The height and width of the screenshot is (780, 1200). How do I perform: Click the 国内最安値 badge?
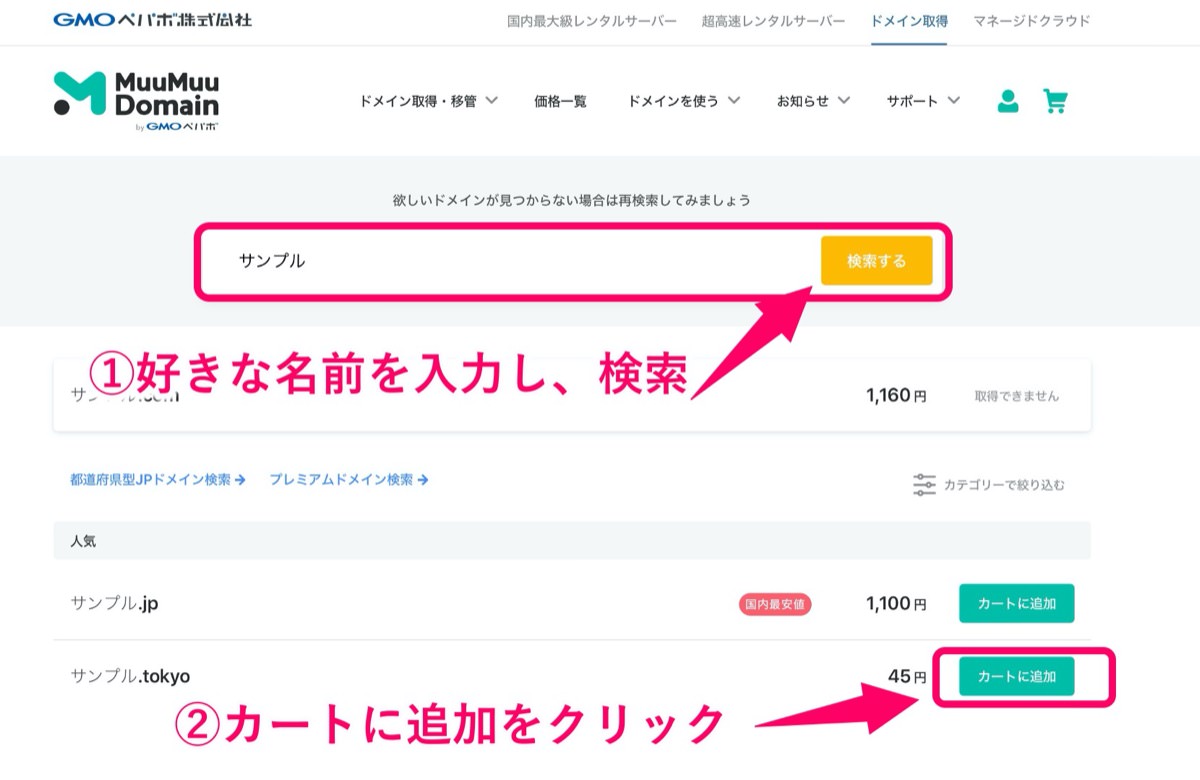click(x=775, y=605)
